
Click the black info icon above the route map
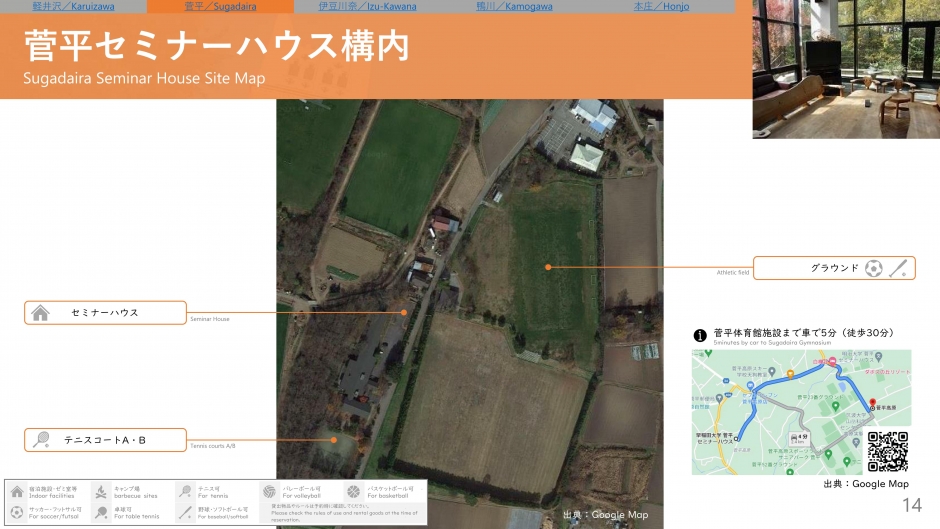click(700, 336)
